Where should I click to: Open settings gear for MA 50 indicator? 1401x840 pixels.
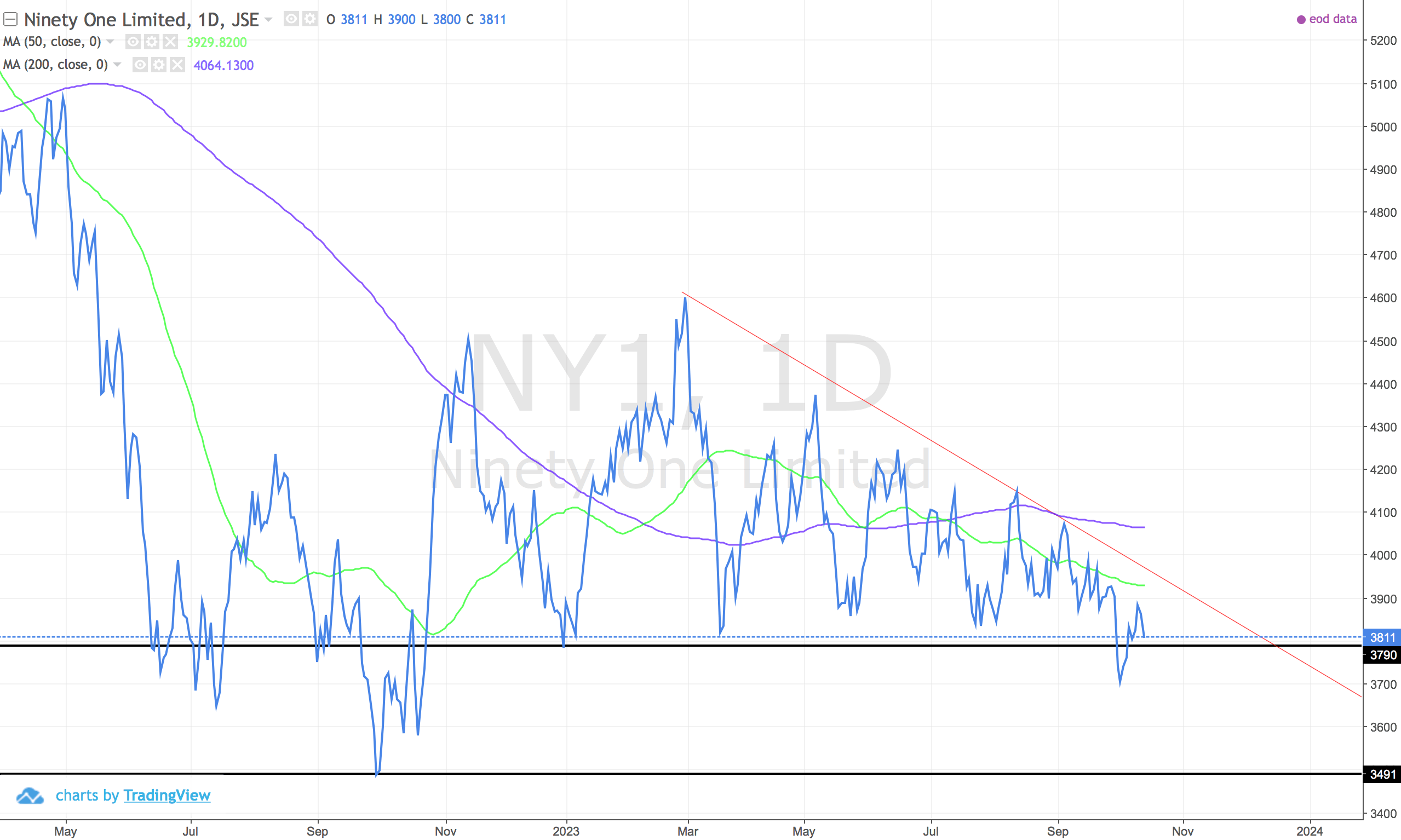[152, 42]
